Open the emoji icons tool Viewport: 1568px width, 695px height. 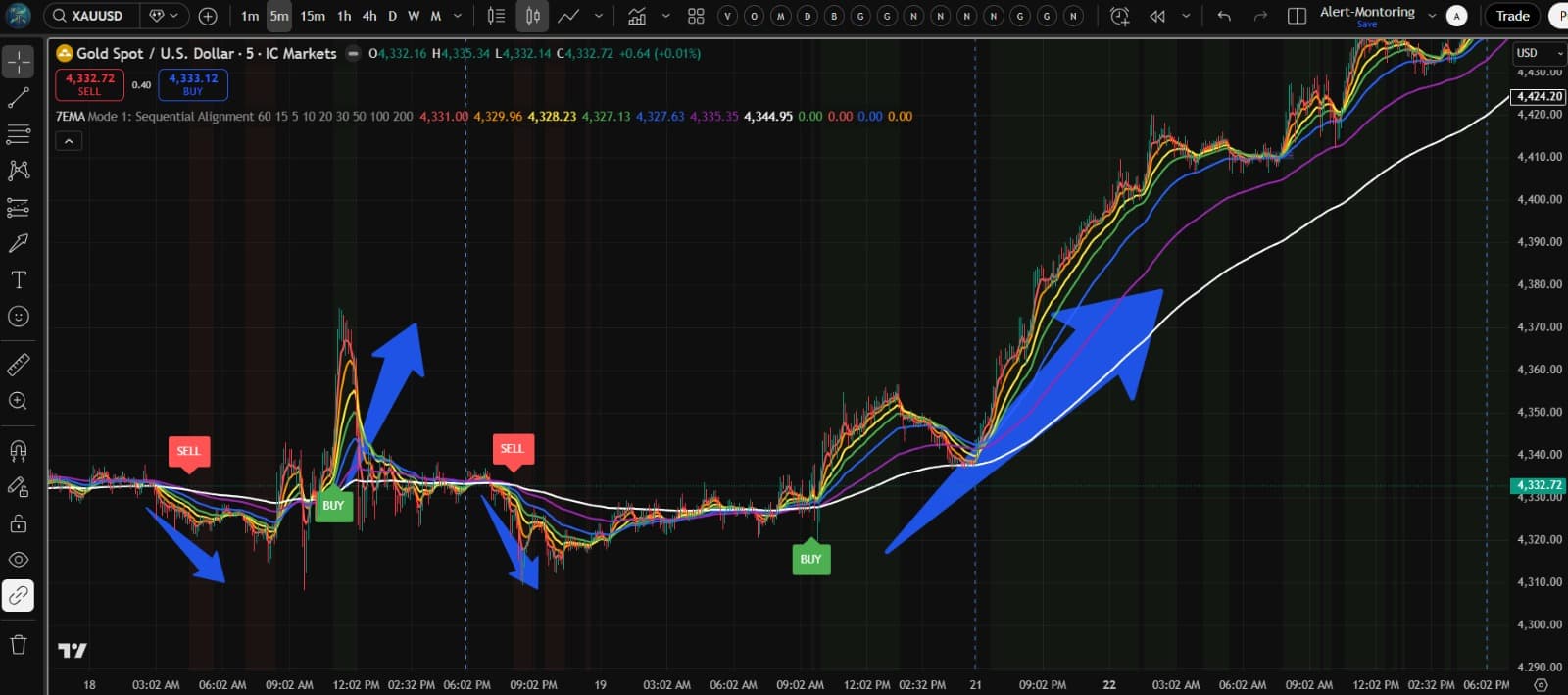(x=19, y=317)
